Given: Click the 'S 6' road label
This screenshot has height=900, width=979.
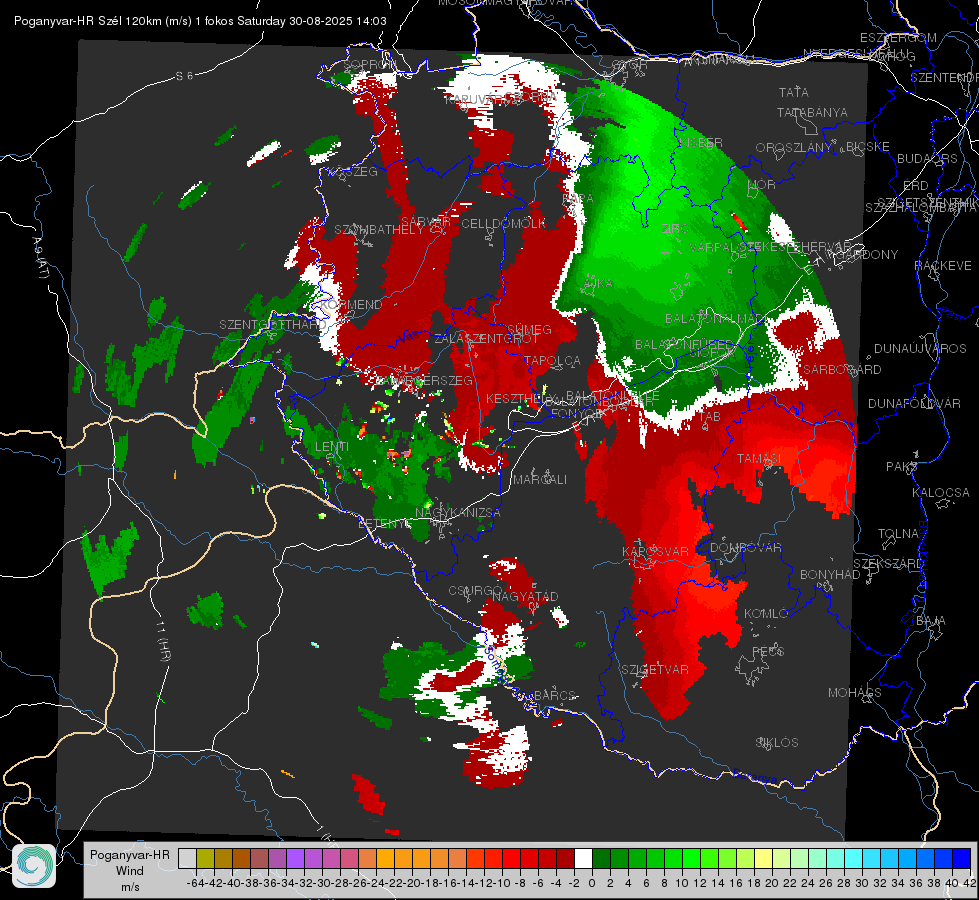Looking at the screenshot, I should coord(184,76).
